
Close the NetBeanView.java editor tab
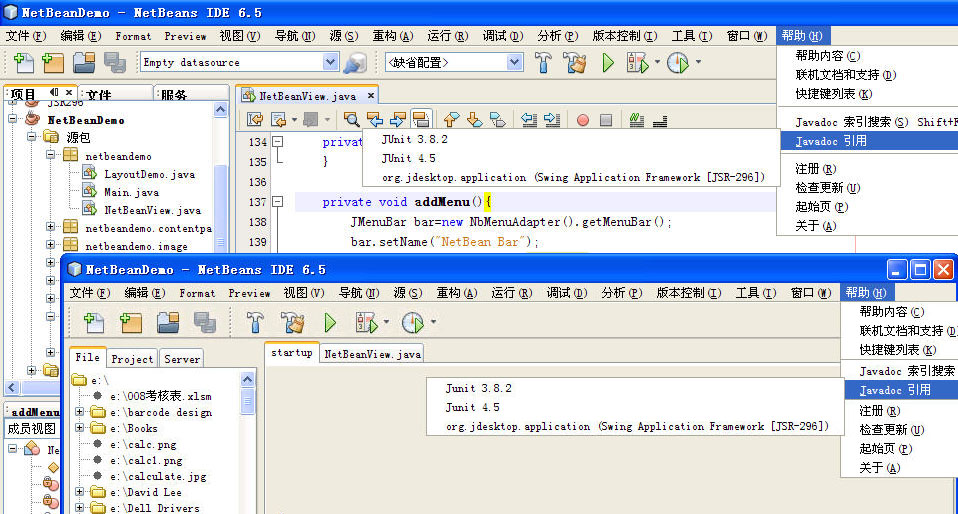370,96
